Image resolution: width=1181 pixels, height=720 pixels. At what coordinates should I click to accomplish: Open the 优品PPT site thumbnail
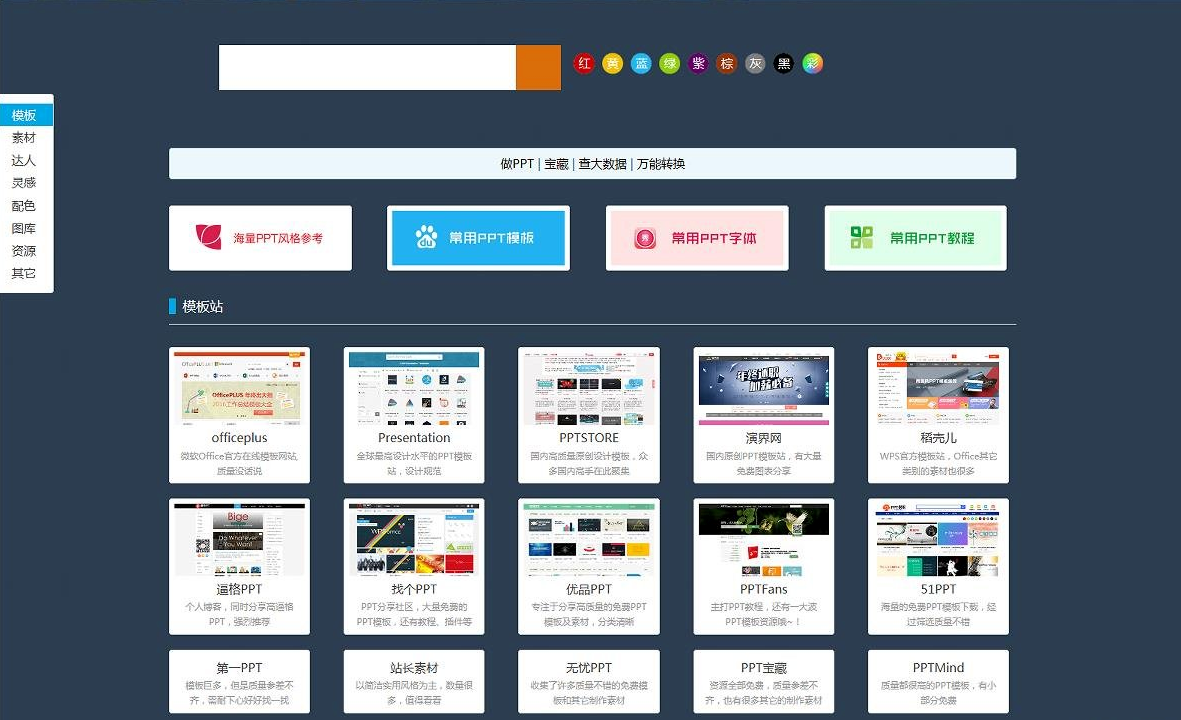(589, 539)
